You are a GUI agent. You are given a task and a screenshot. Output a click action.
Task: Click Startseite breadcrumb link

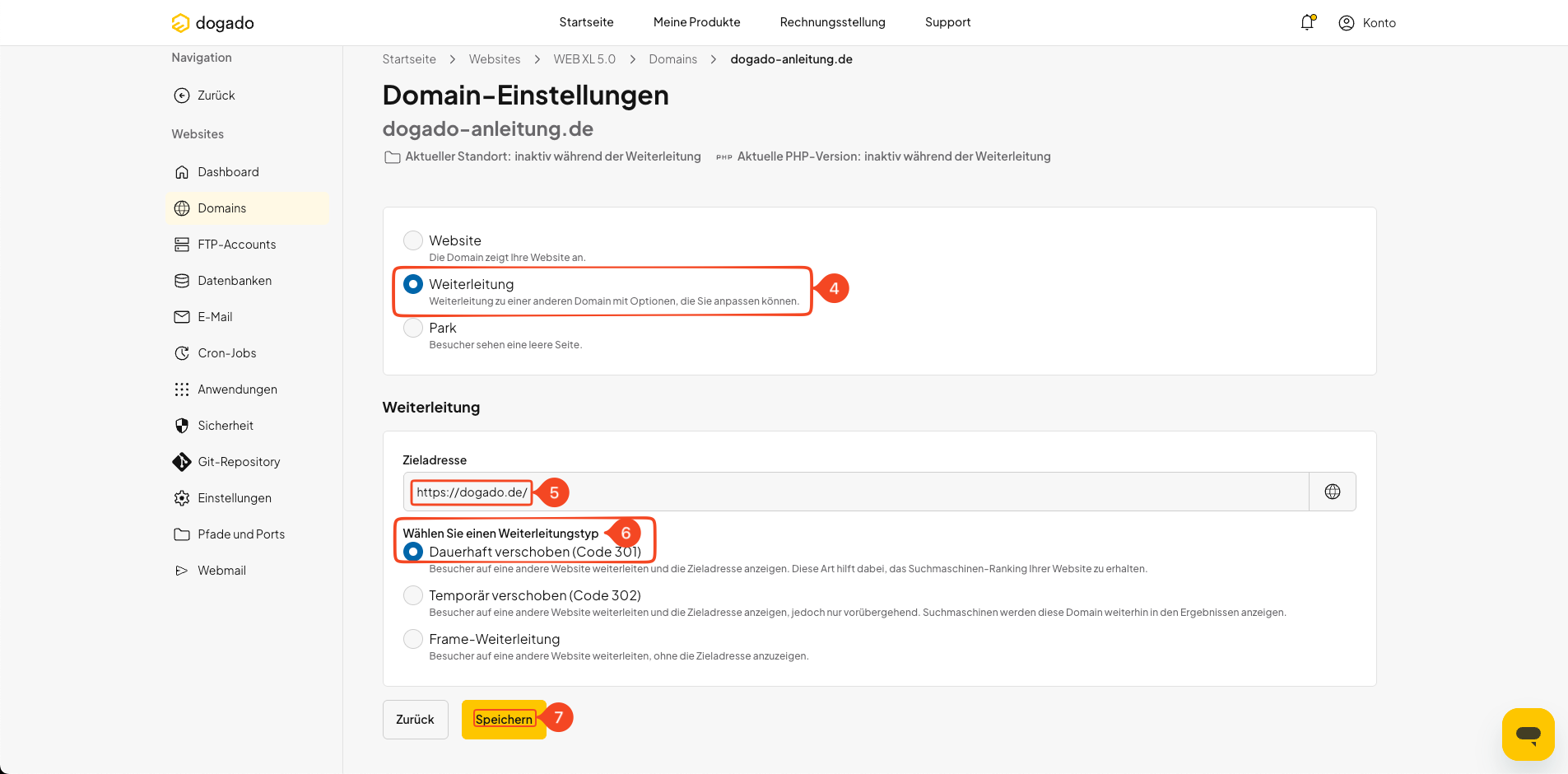(x=409, y=59)
